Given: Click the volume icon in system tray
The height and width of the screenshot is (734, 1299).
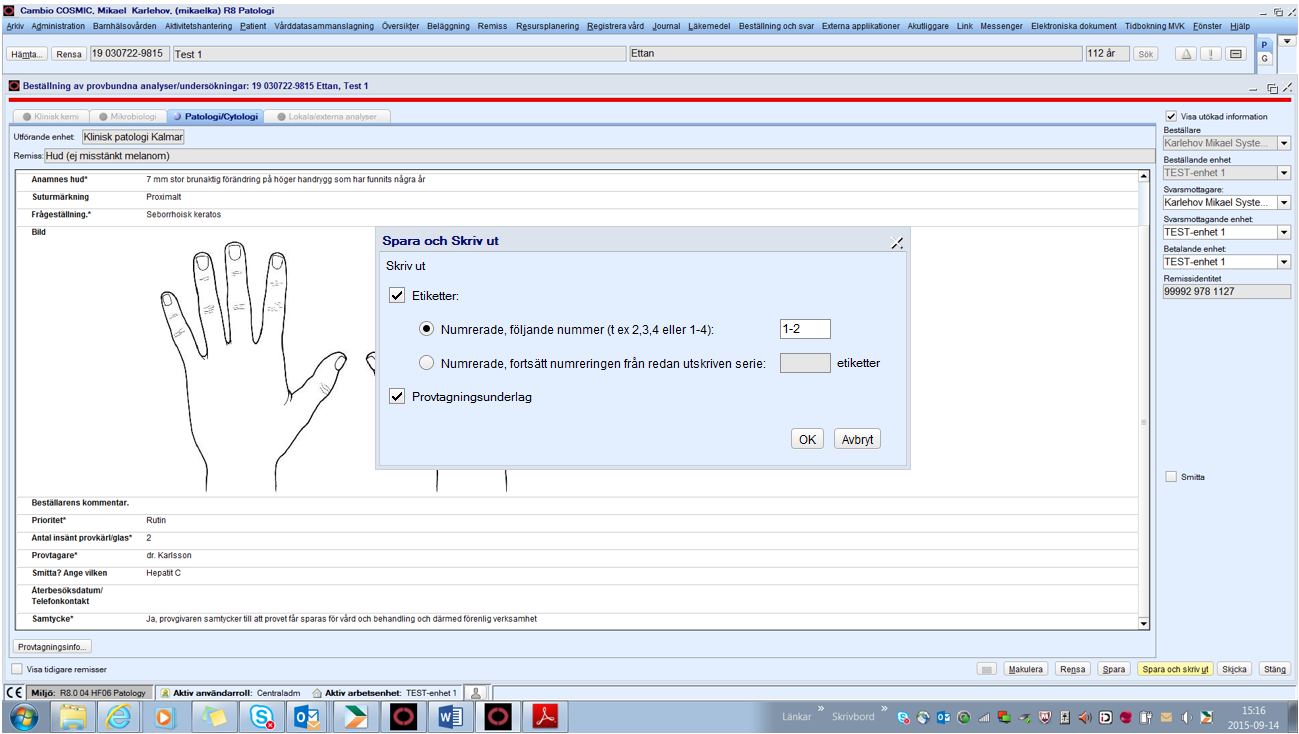Looking at the screenshot, I should 1187,716.
